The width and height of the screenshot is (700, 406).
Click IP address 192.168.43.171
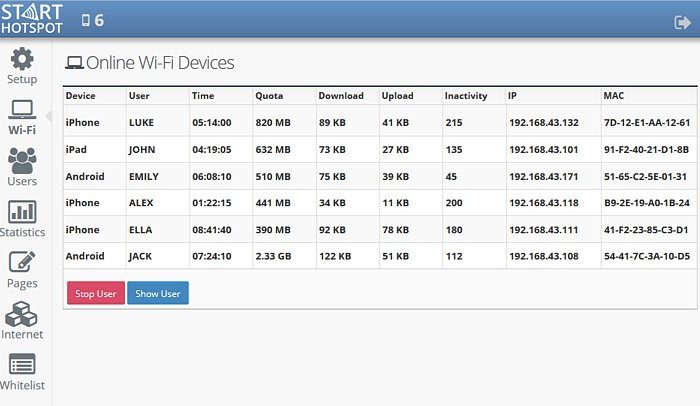(x=544, y=176)
